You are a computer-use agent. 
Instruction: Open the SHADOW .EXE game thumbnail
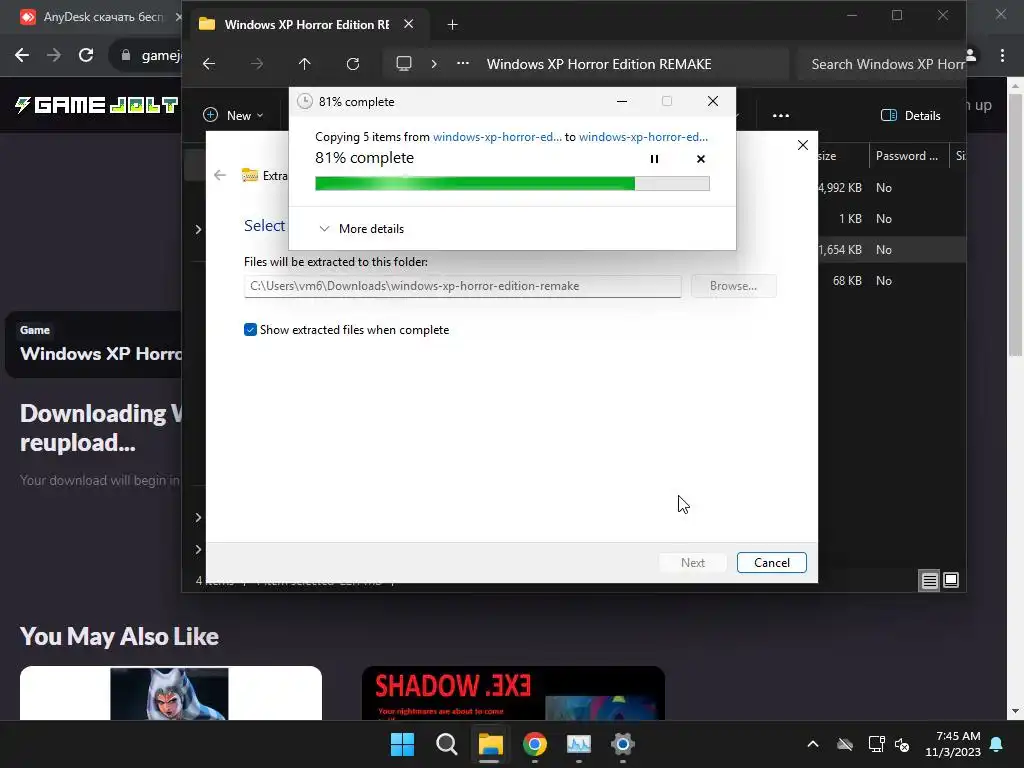[513, 693]
